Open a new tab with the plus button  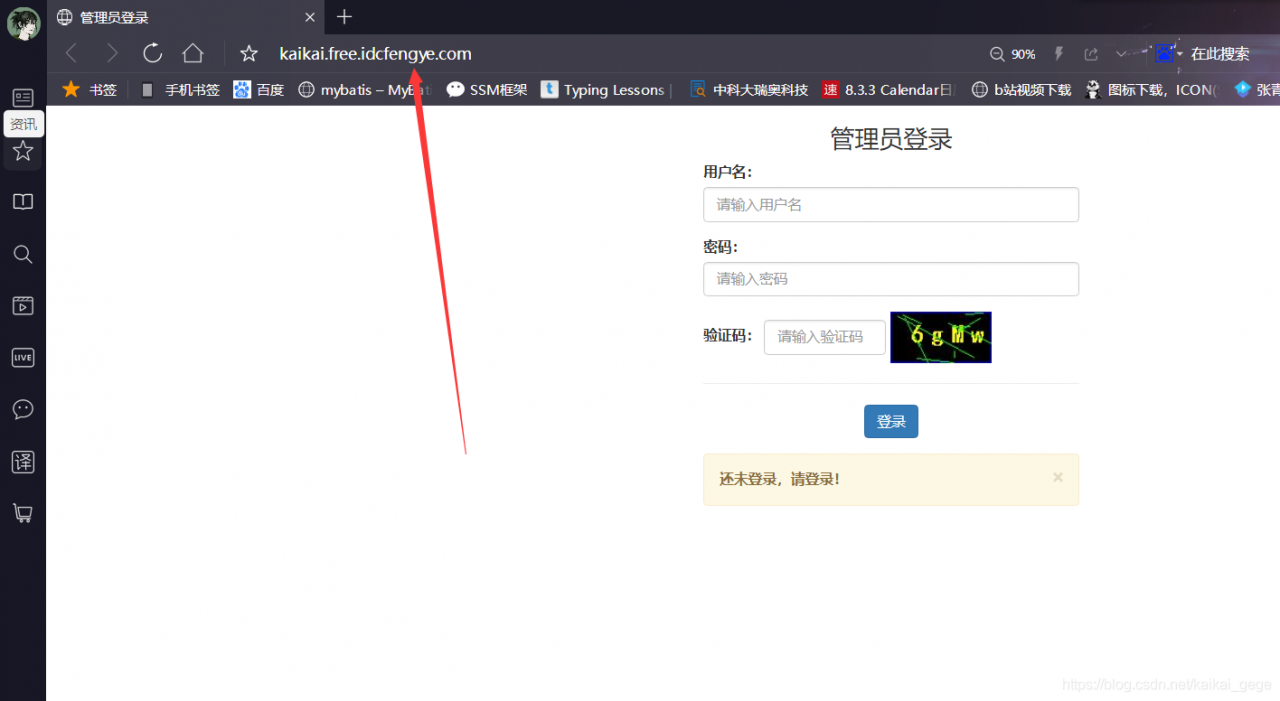[x=344, y=17]
